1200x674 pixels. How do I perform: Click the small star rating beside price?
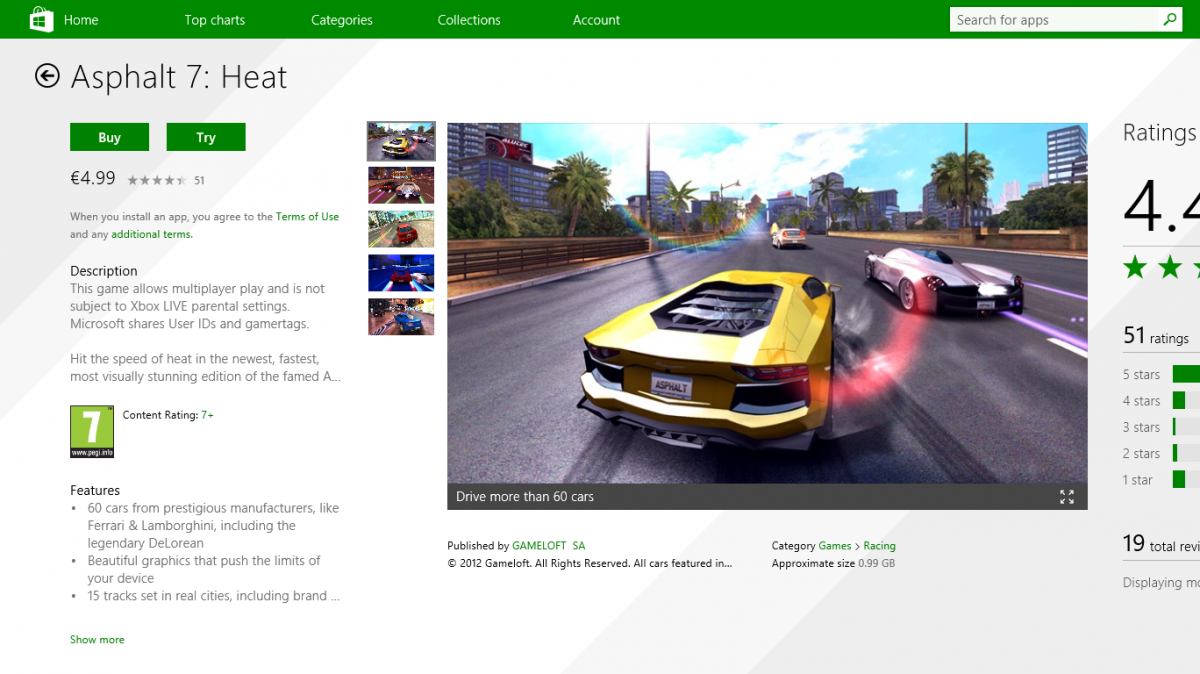coord(157,180)
